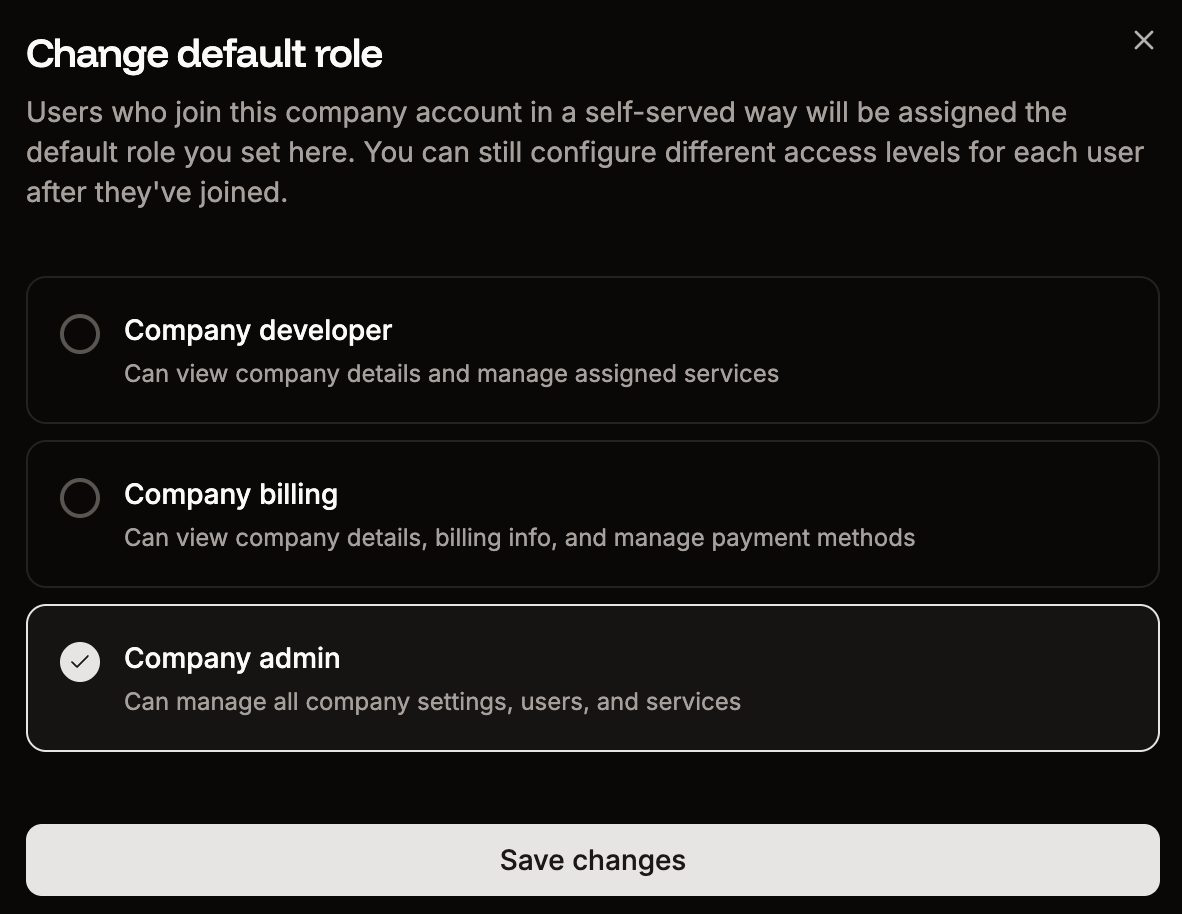The height and width of the screenshot is (914, 1182).
Task: Click the Save changes button
Action: (x=592, y=859)
